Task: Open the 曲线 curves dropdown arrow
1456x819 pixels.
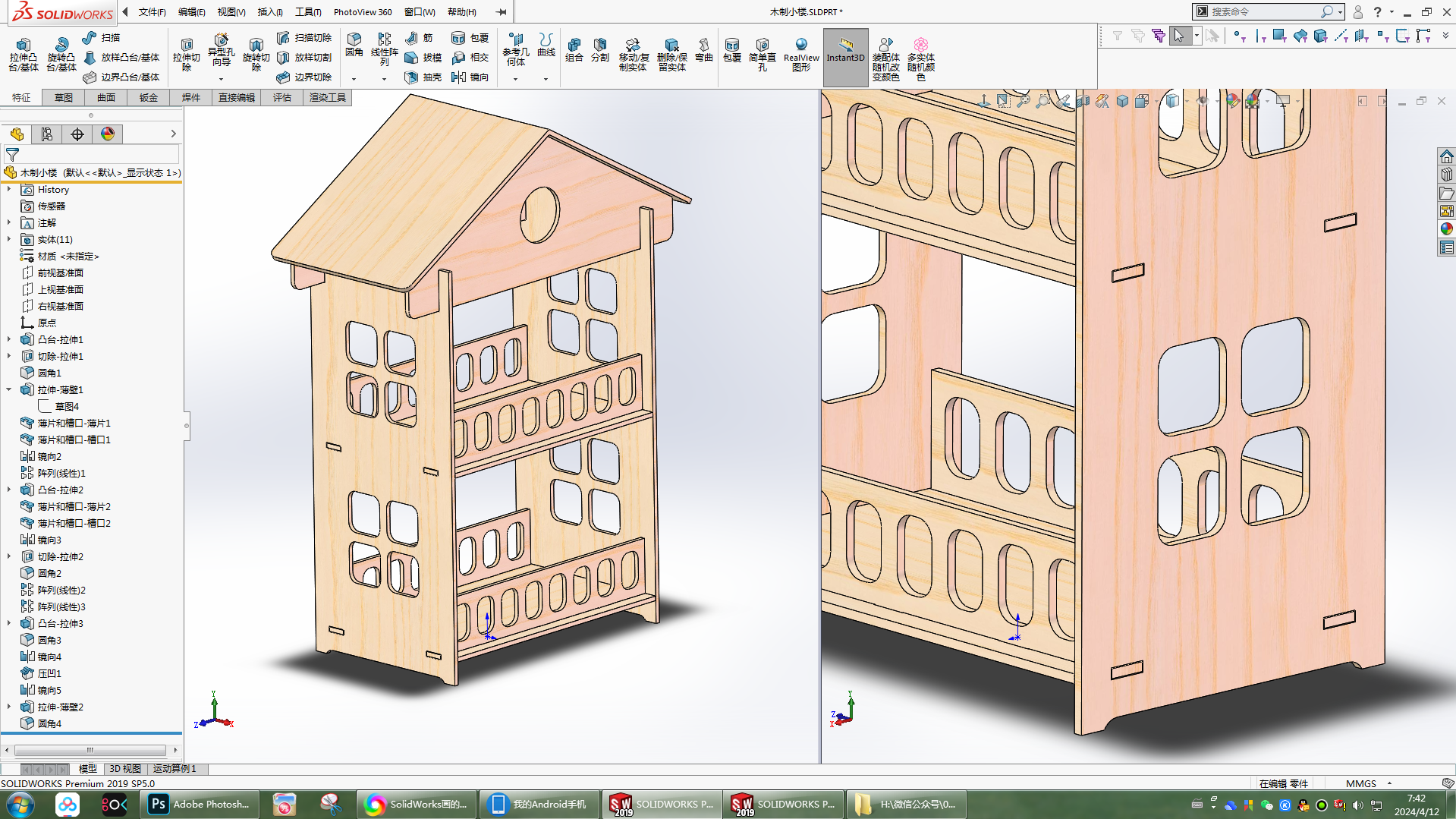Action: coord(546,79)
